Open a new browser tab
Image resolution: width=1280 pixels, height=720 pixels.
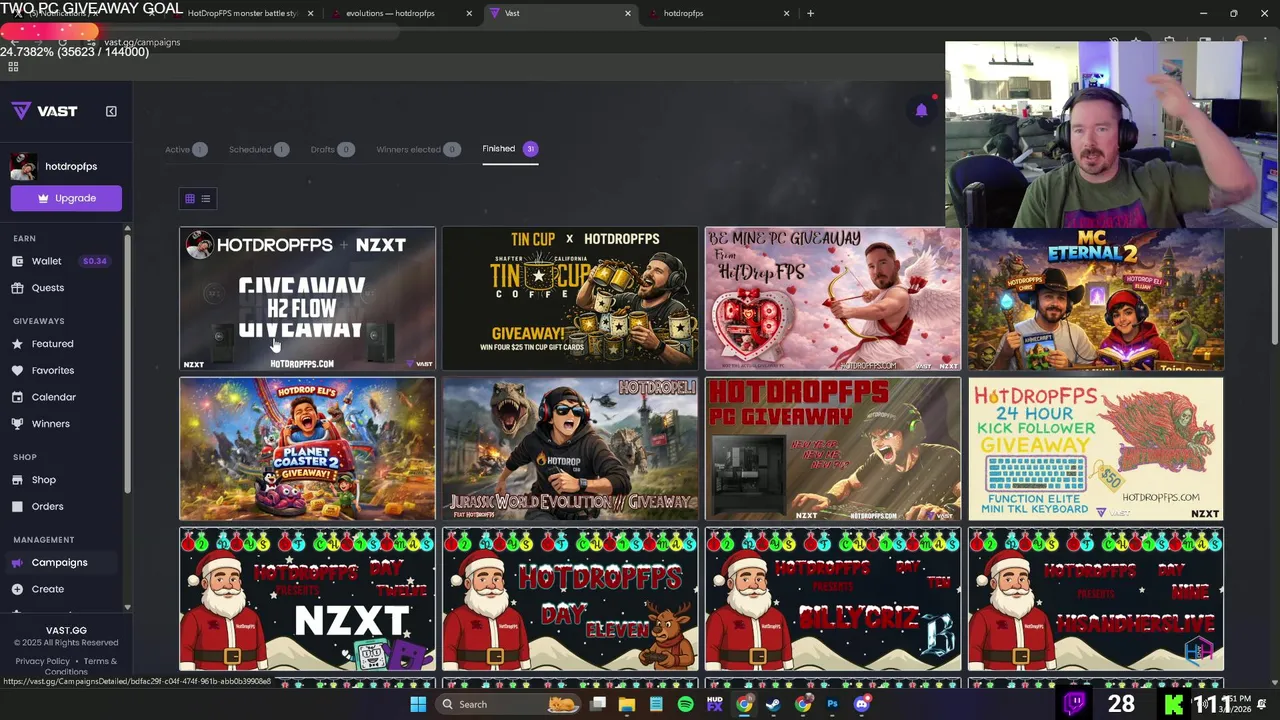[x=811, y=13]
